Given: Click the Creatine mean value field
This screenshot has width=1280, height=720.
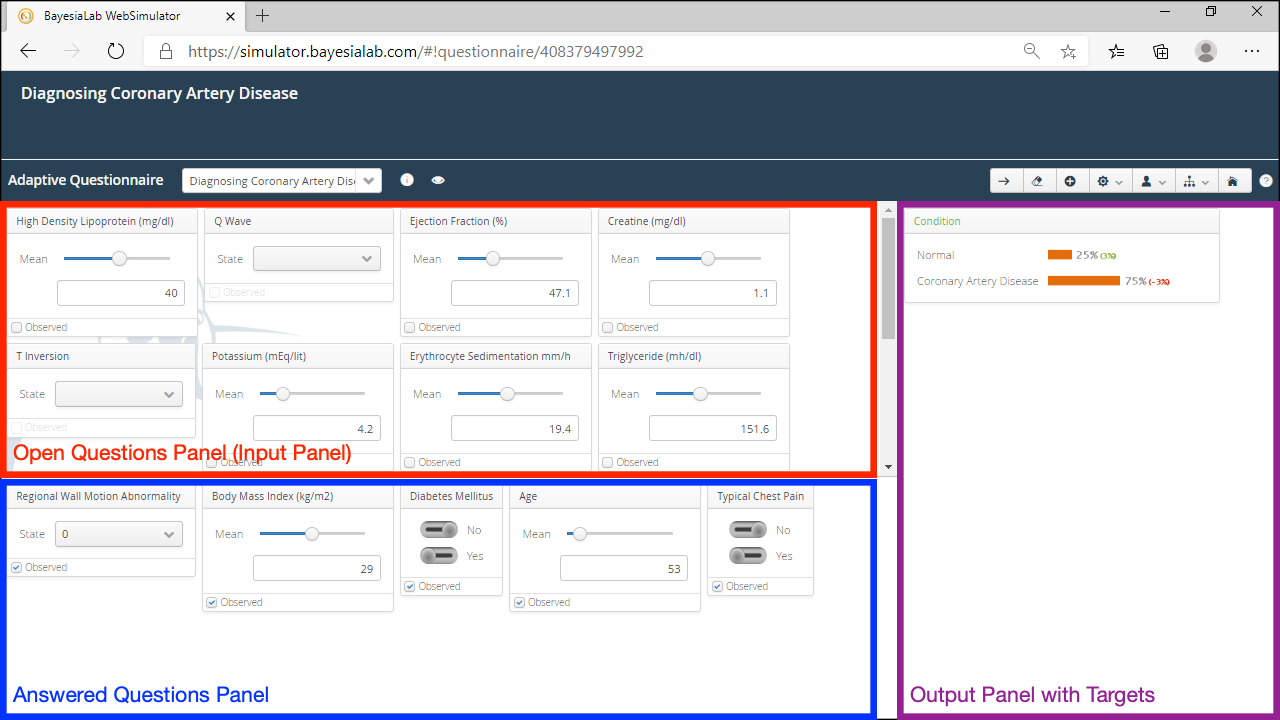Looking at the screenshot, I should pyautogui.click(x=712, y=293).
